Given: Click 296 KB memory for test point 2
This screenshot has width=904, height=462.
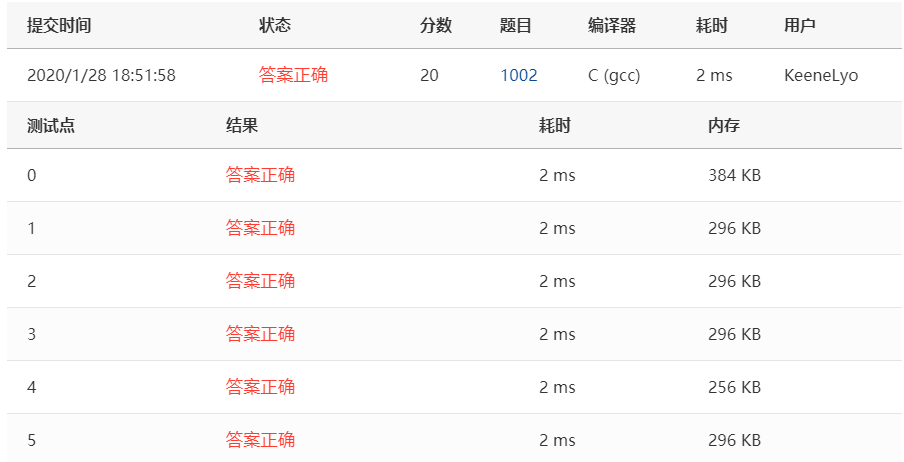Looking at the screenshot, I should point(734,281).
